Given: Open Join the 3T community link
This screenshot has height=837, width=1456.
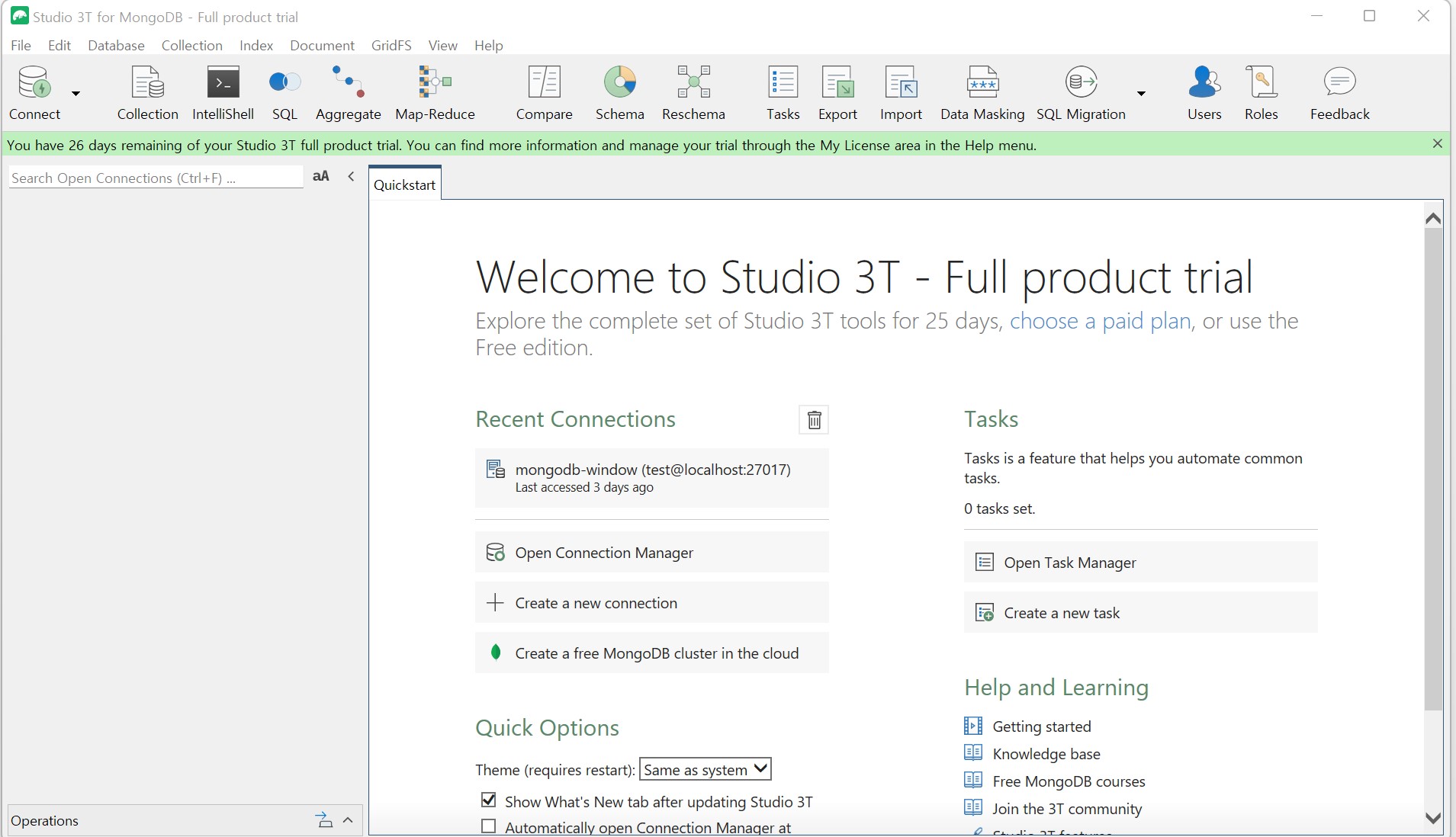Looking at the screenshot, I should coord(1067,809).
